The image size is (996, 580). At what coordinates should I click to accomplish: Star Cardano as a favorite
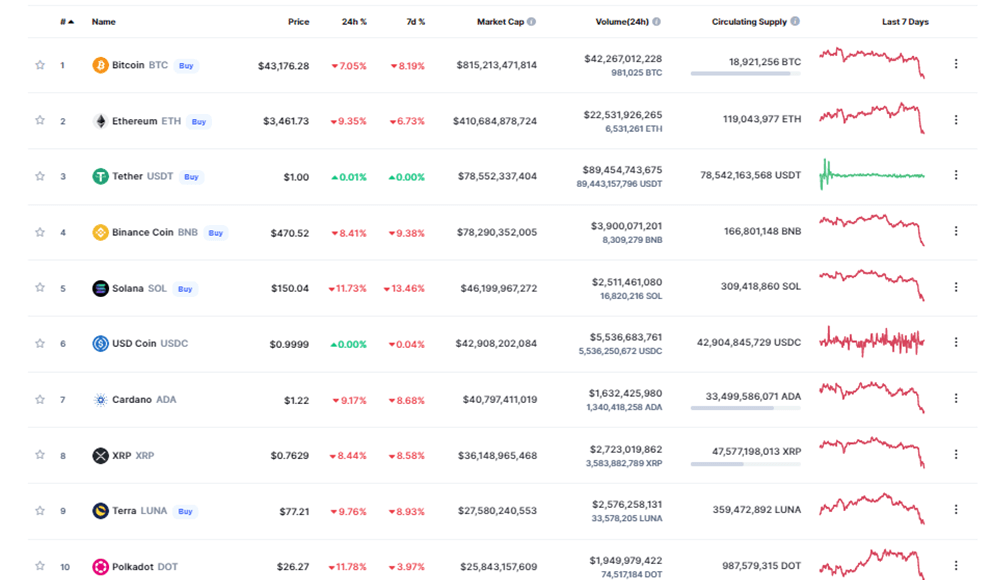click(x=40, y=399)
